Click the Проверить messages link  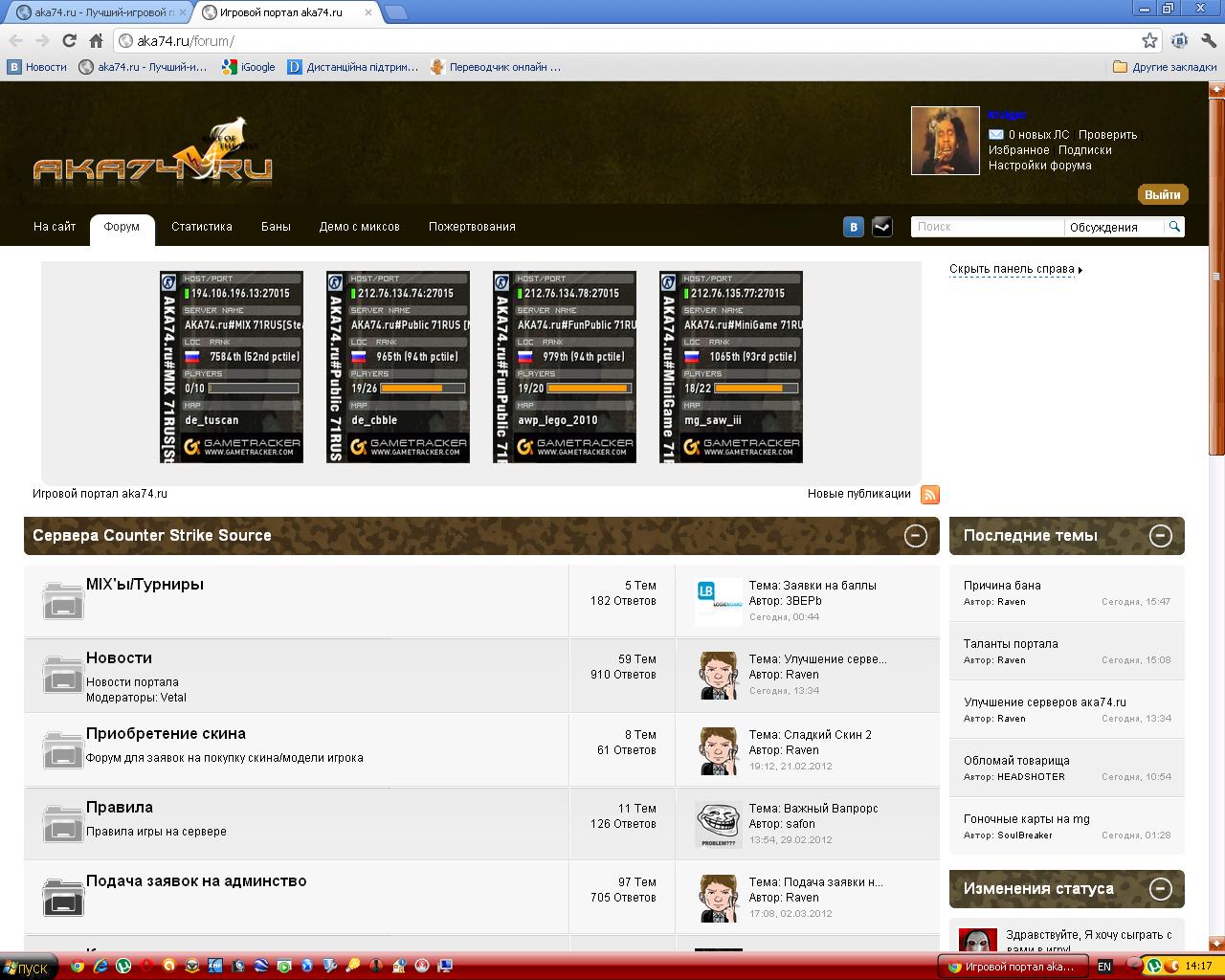click(x=1107, y=135)
